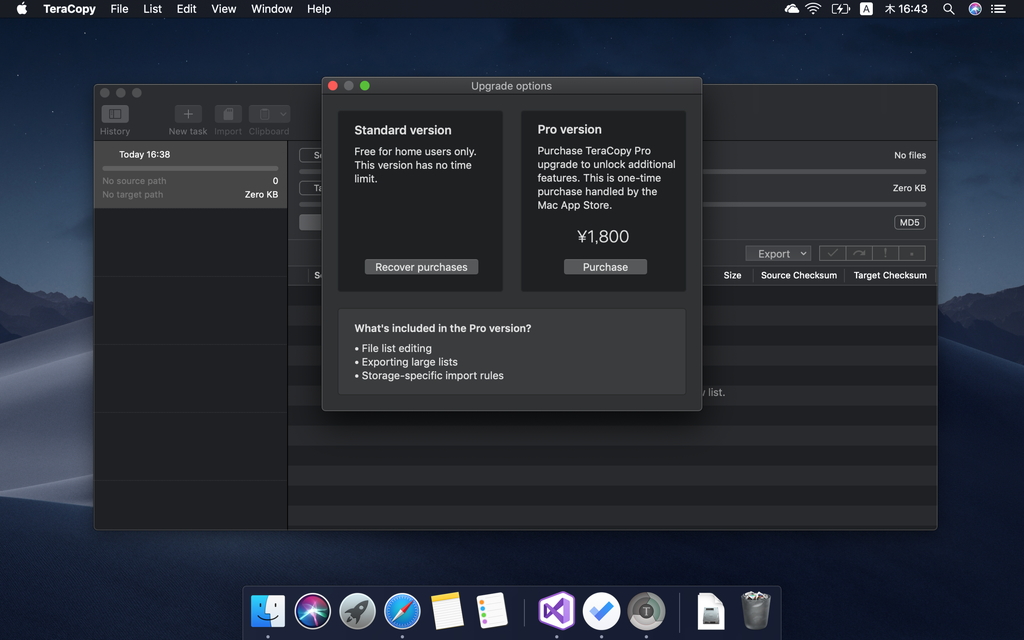Open the Export dropdown in TeraCopy window

tap(778, 253)
